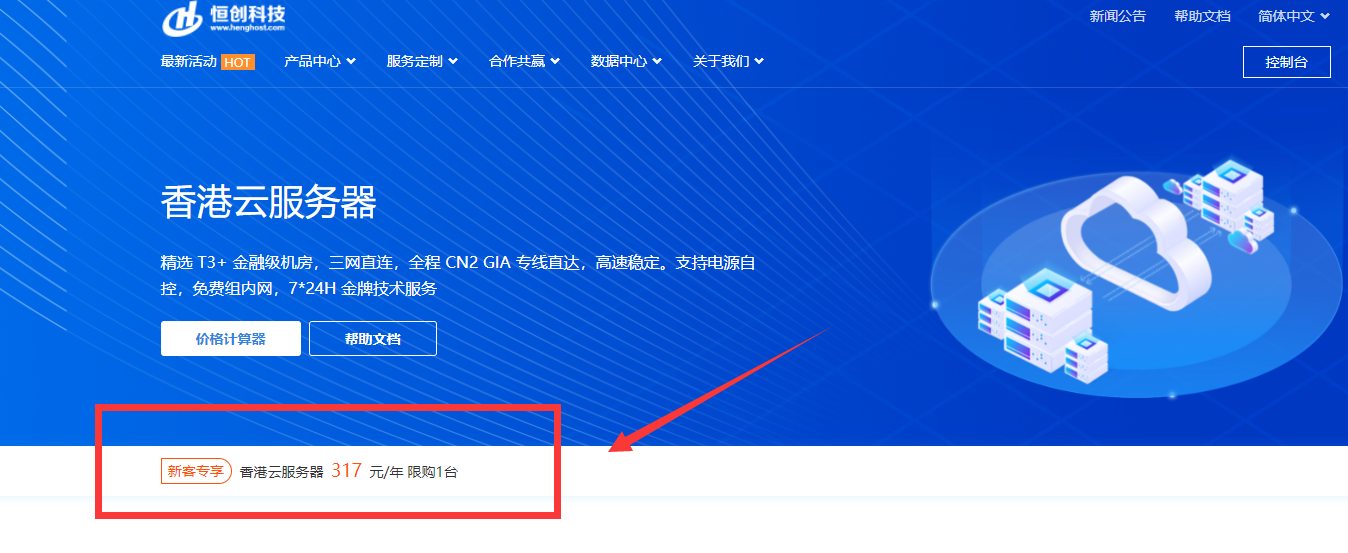Screen dimensions: 1348x553
Task: Click the 317 元/年 price text
Action: click(x=366, y=471)
